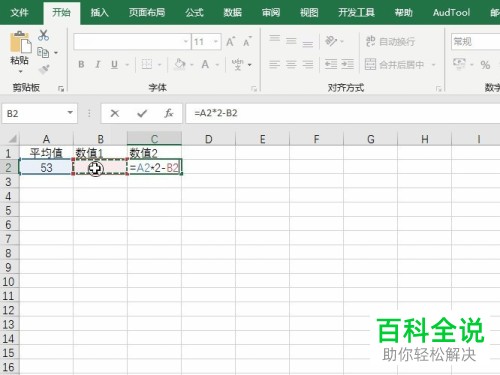The width and height of the screenshot is (500, 375).
Task: Click the accounting currency format icon
Action: [459, 63]
